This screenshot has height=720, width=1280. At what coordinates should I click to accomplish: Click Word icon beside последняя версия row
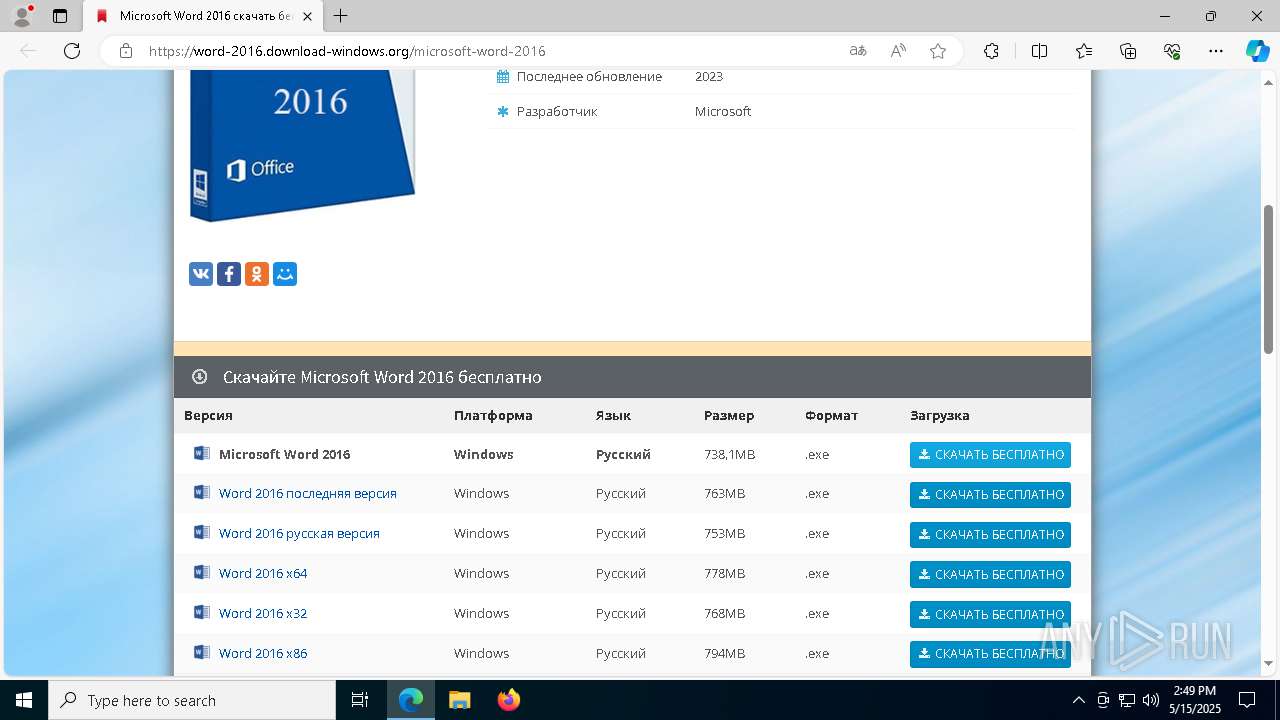click(x=202, y=493)
